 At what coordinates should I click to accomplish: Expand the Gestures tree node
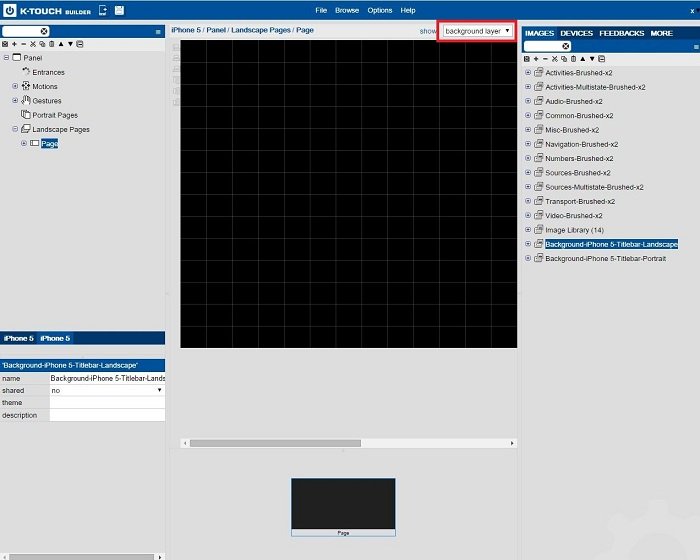pyautogui.click(x=15, y=100)
